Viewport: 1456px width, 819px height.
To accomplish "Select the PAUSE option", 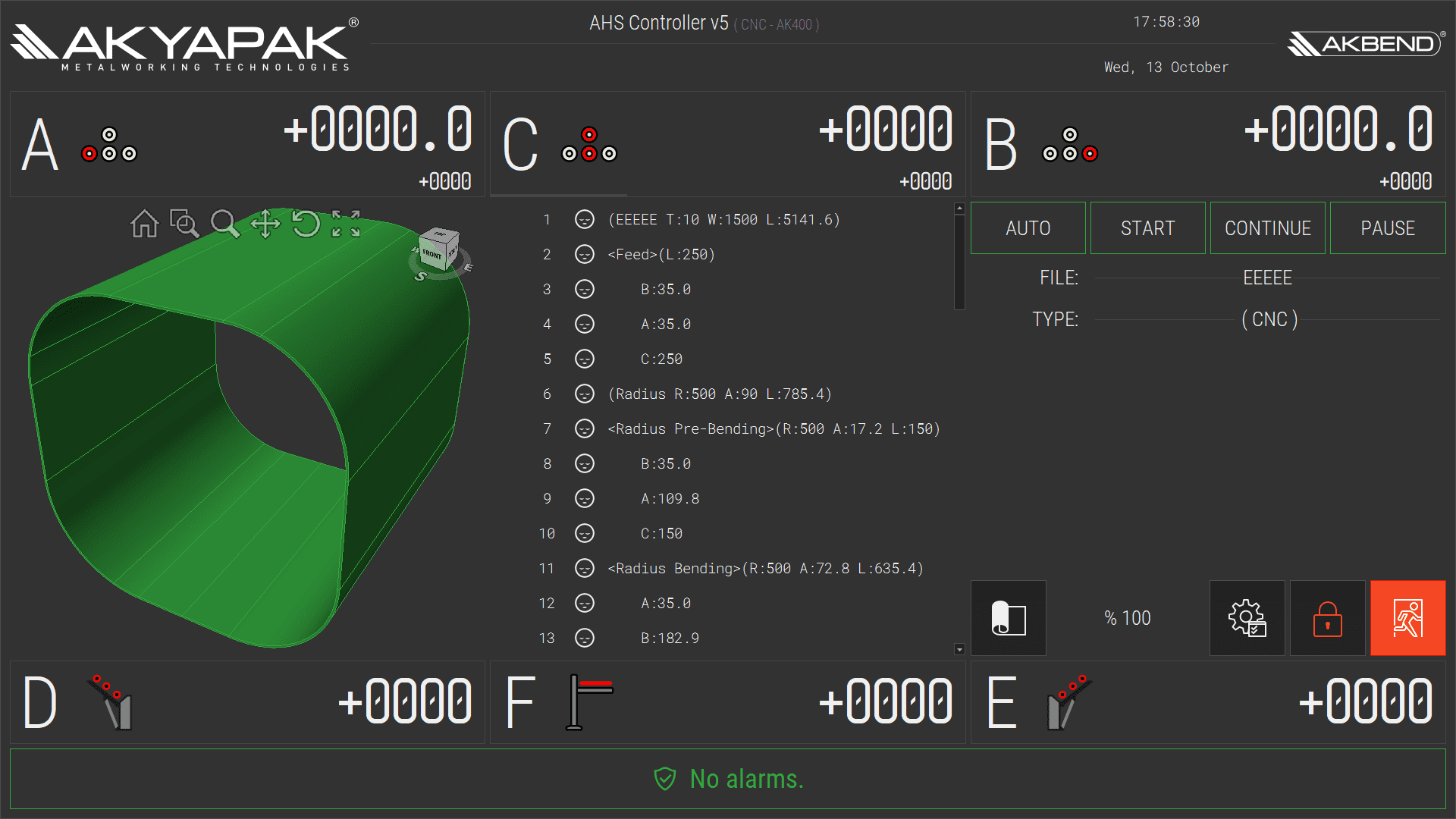I will tap(1387, 228).
